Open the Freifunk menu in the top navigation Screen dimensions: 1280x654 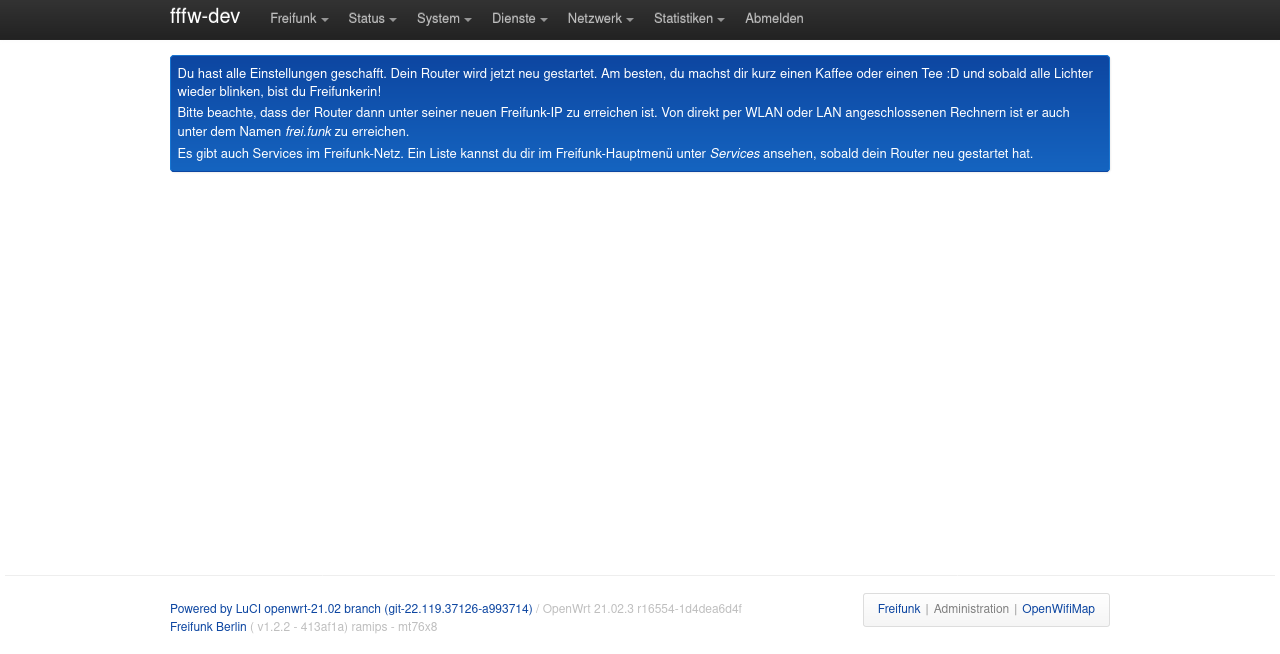coord(293,19)
